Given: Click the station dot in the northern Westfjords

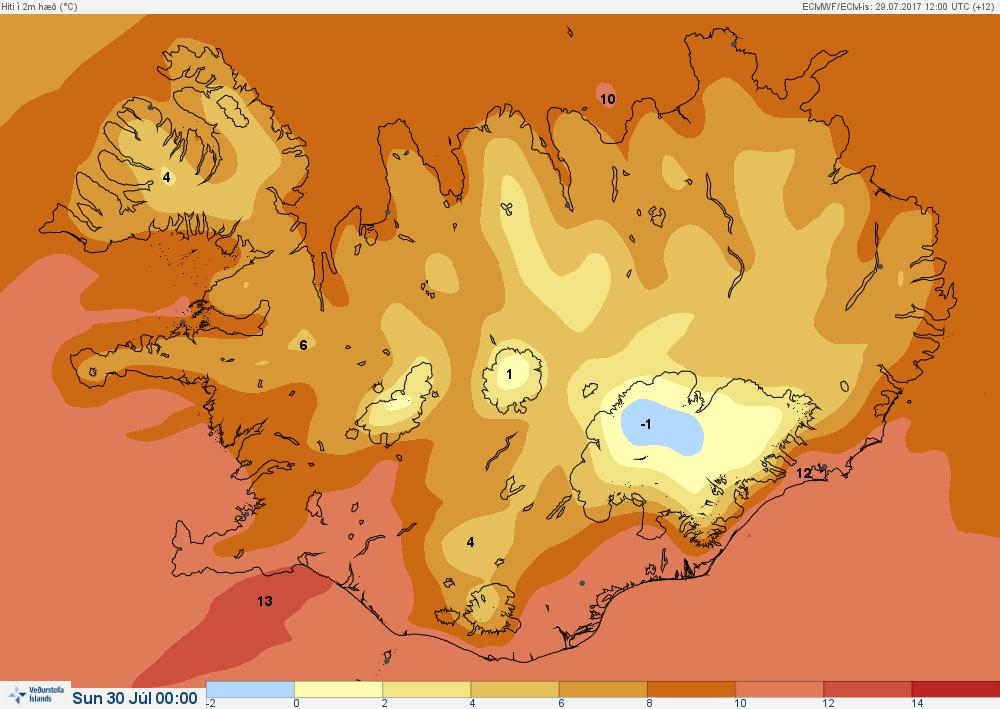Looking at the screenshot, I should click(x=151, y=107).
